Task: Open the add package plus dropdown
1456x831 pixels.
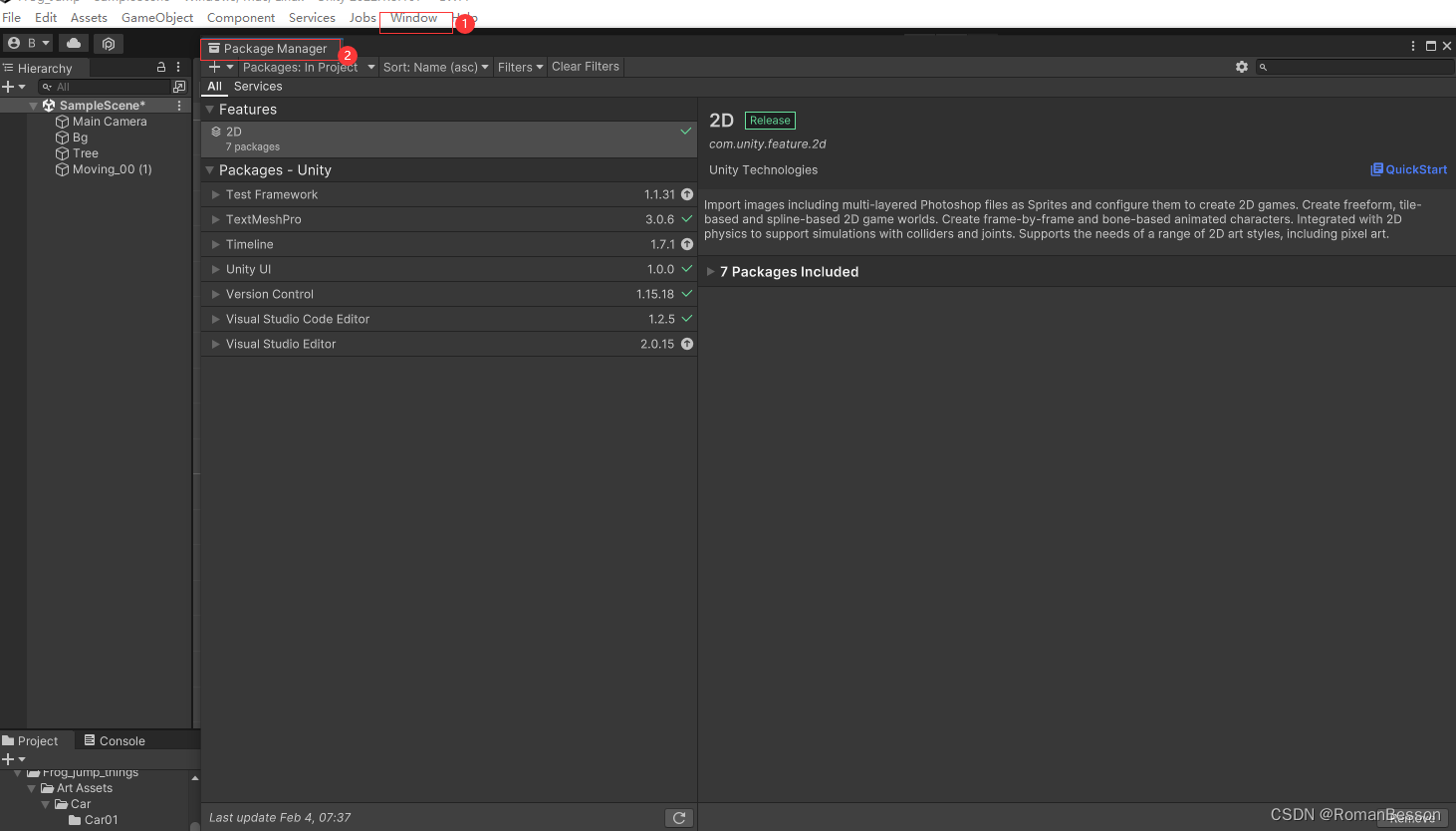Action: tap(221, 67)
